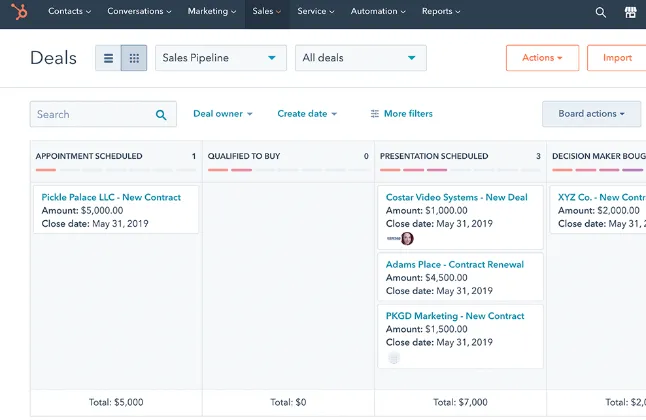Image resolution: width=646 pixels, height=420 pixels.
Task: Open the Automation menu
Action: (378, 12)
